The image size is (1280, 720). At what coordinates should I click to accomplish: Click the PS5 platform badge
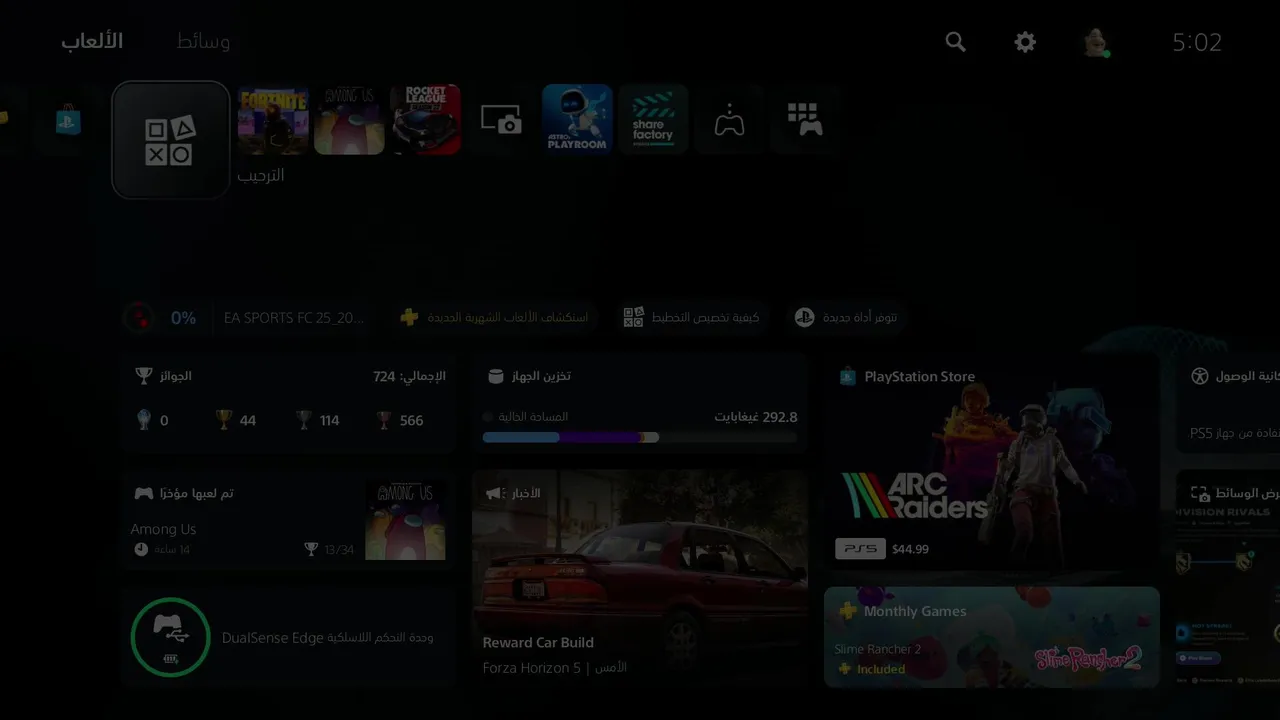[x=860, y=549]
